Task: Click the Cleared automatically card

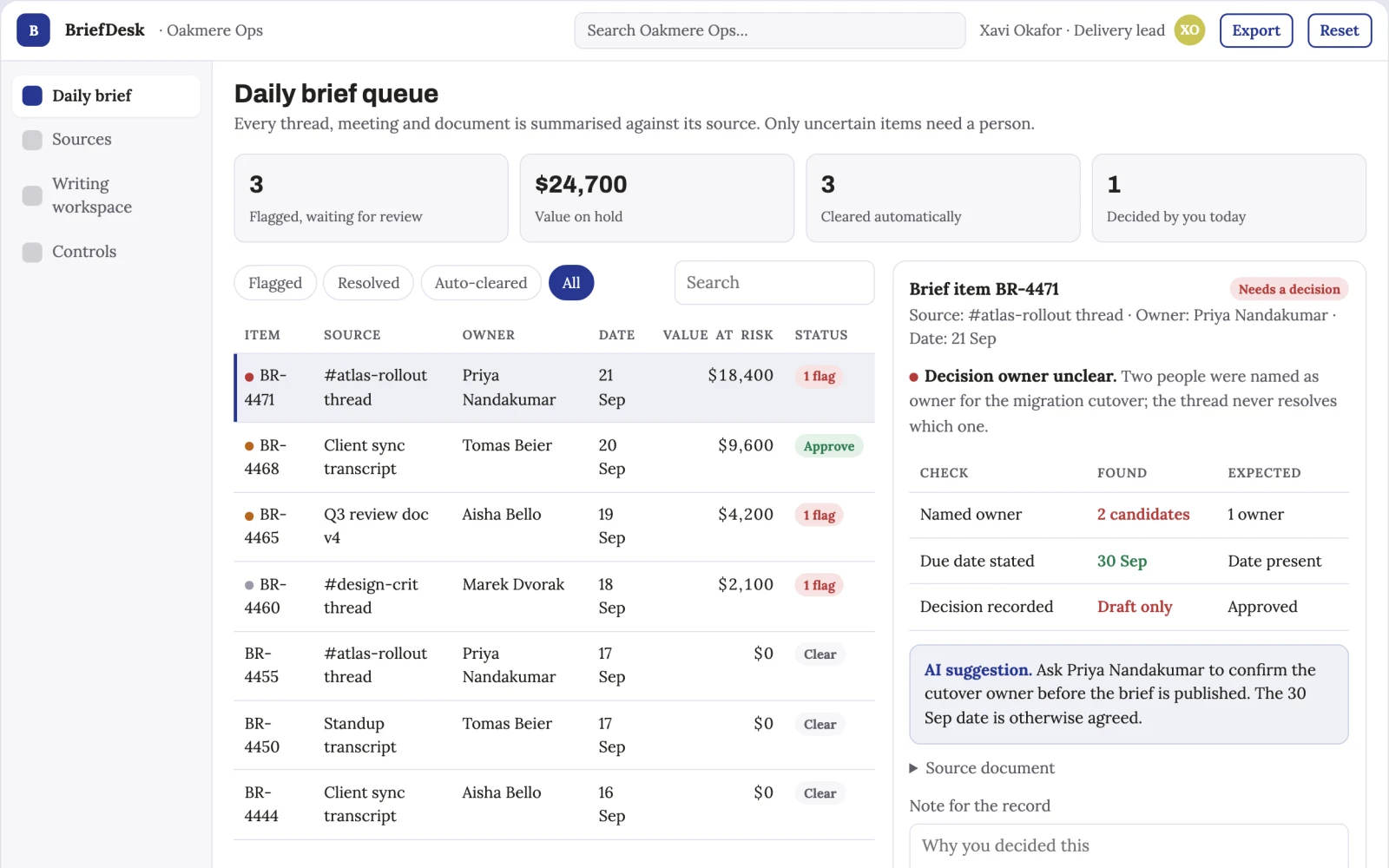Action: (x=943, y=198)
